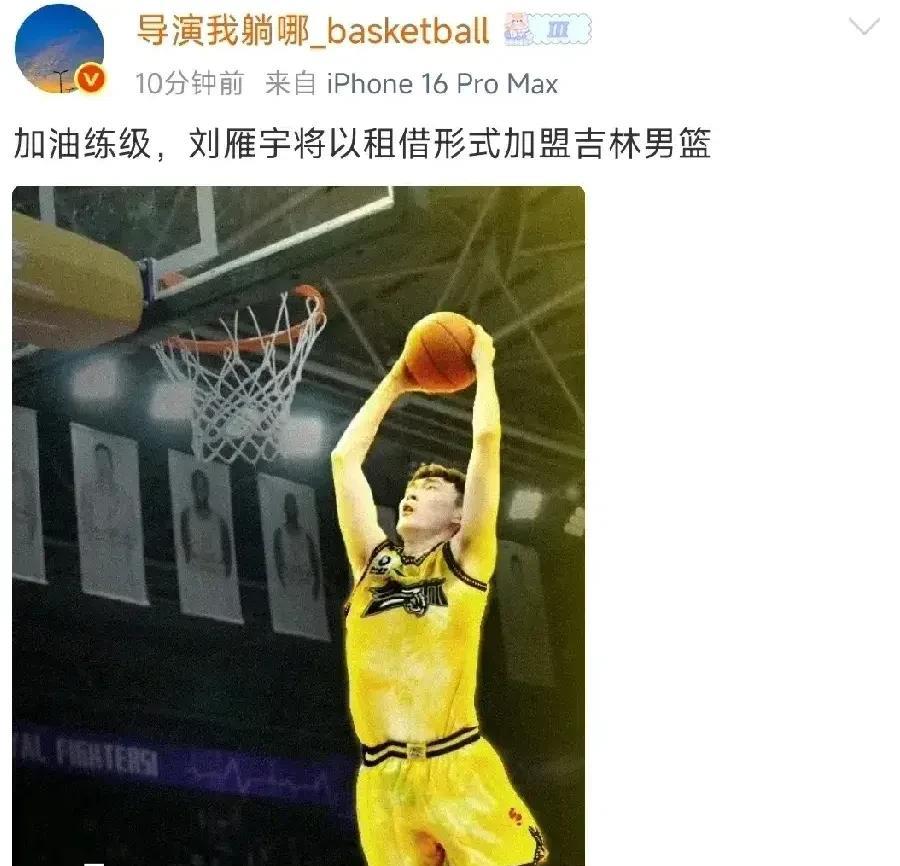
Task: Click the 10分钟前 post timestamp
Action: click(189, 84)
